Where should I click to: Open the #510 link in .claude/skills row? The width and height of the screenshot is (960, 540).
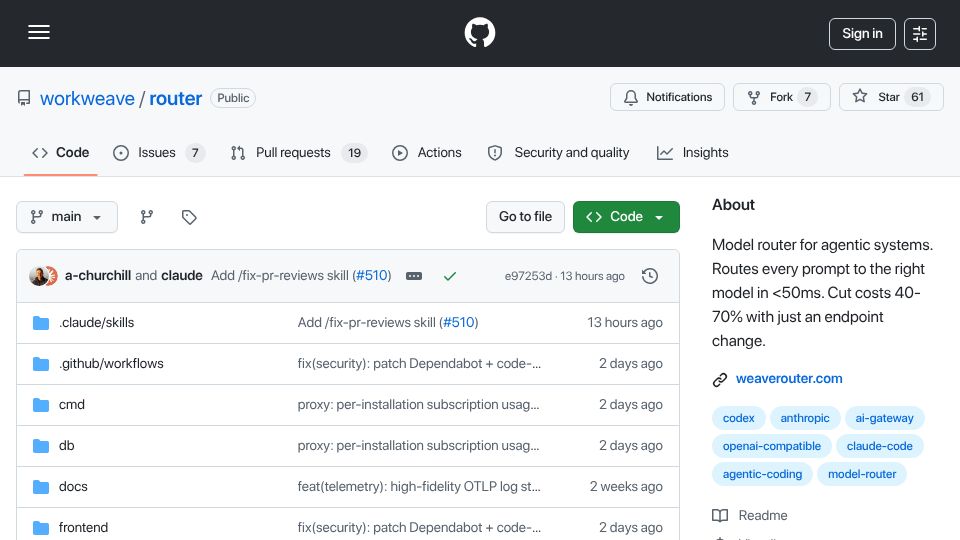[459, 323]
